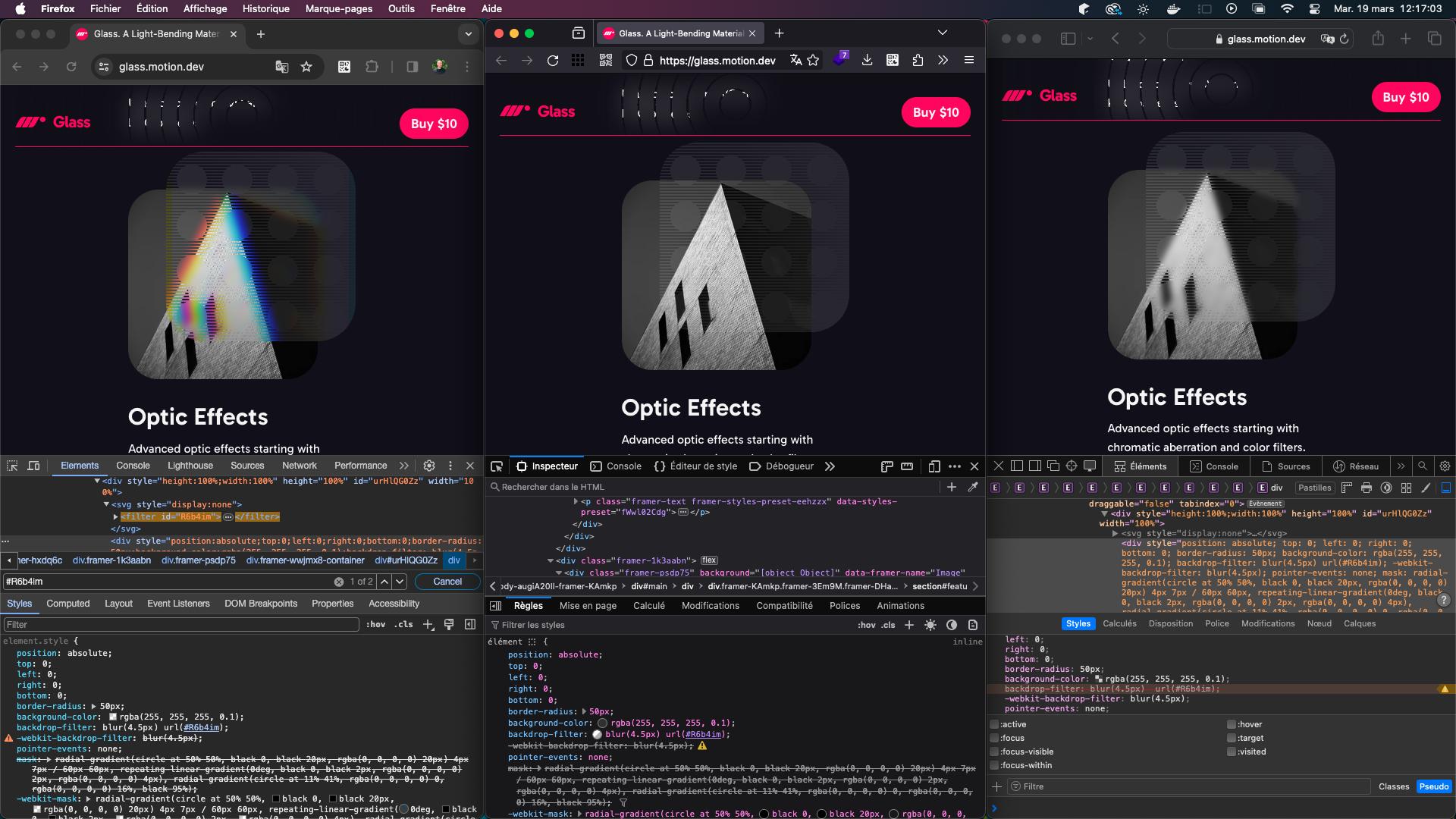Expand border-radius property in Firefox rules
The height and width of the screenshot is (819, 1456).
pyautogui.click(x=584, y=711)
